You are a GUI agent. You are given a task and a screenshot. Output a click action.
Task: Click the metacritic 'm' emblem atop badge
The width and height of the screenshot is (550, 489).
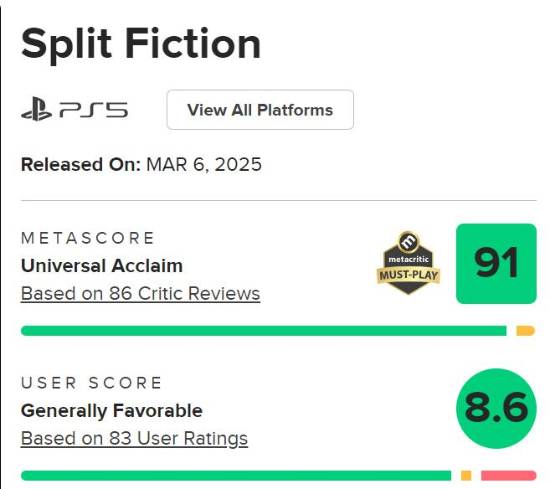pos(408,241)
